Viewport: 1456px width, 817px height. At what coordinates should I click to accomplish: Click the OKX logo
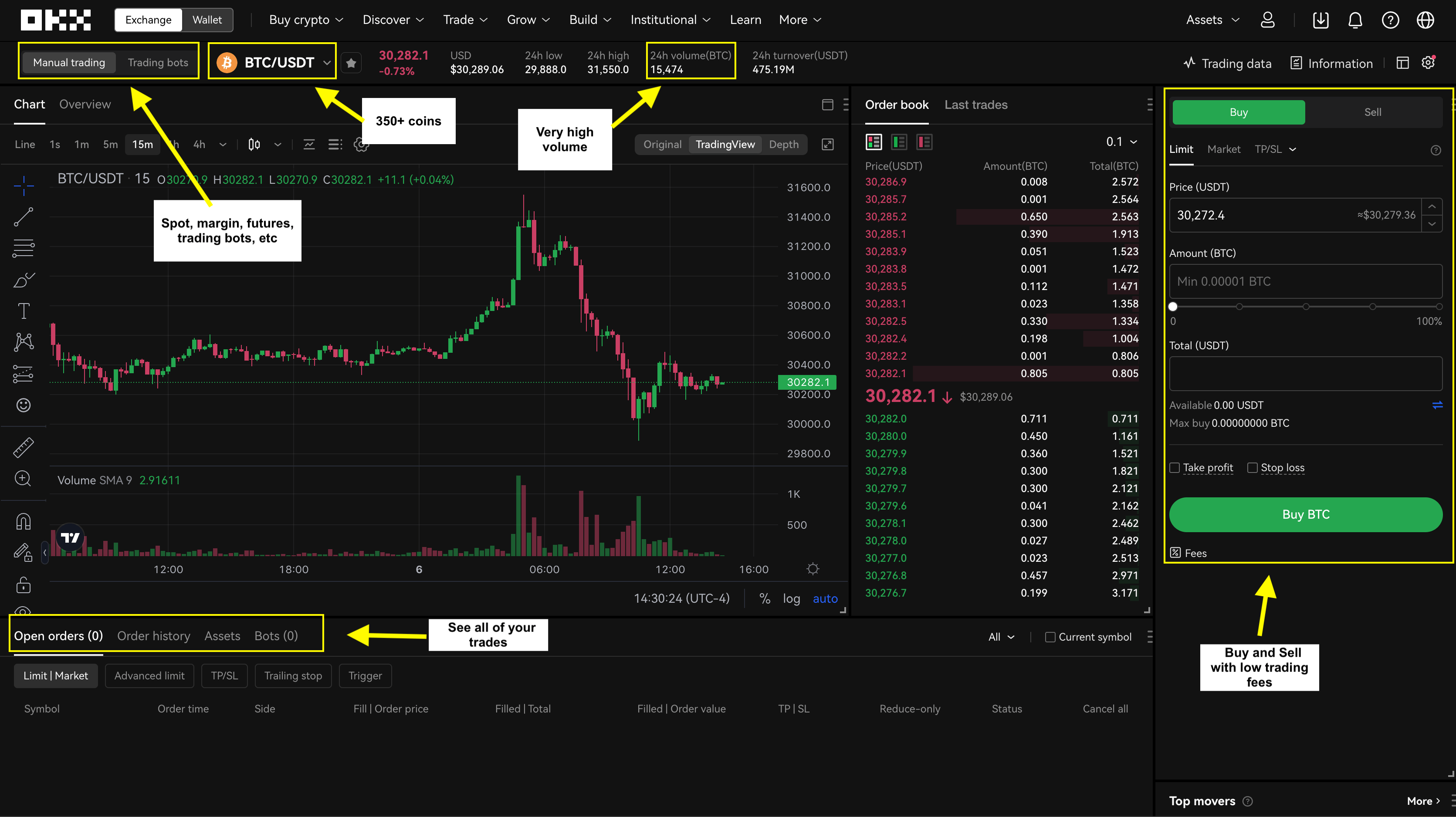click(55, 20)
